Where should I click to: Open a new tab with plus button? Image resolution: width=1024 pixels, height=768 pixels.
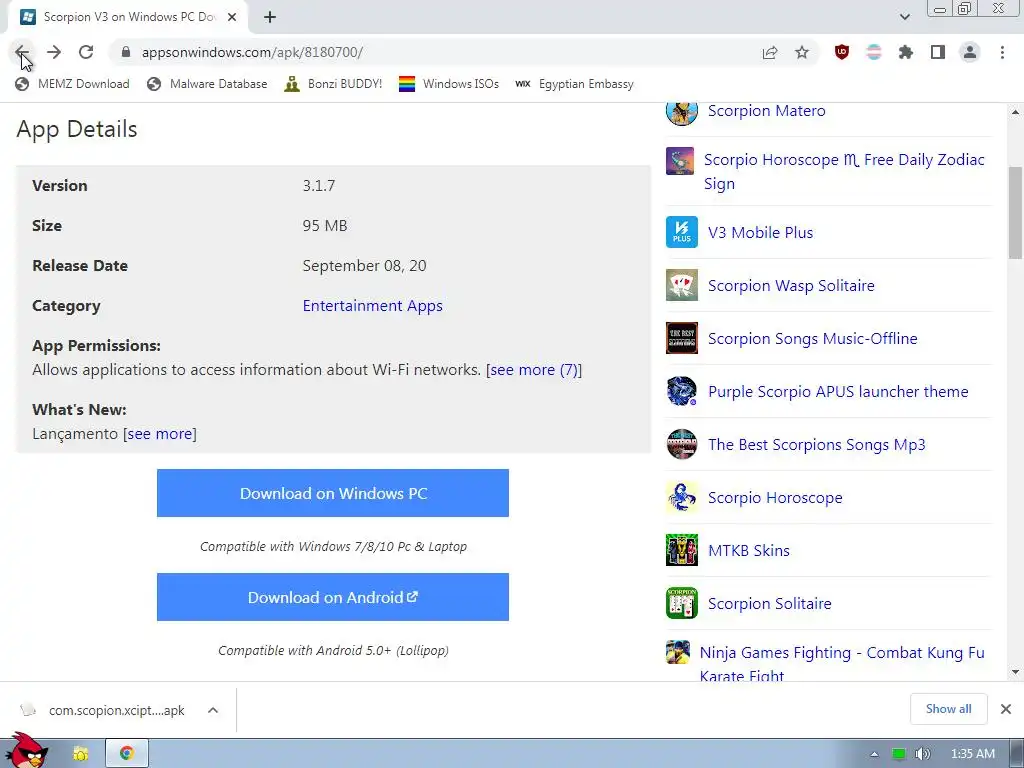click(x=270, y=18)
